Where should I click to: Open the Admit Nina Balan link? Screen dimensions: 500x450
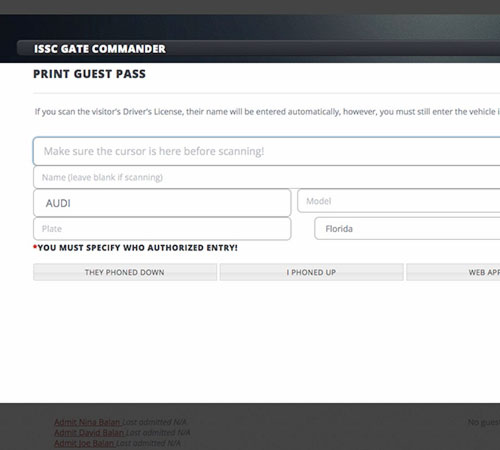point(88,422)
